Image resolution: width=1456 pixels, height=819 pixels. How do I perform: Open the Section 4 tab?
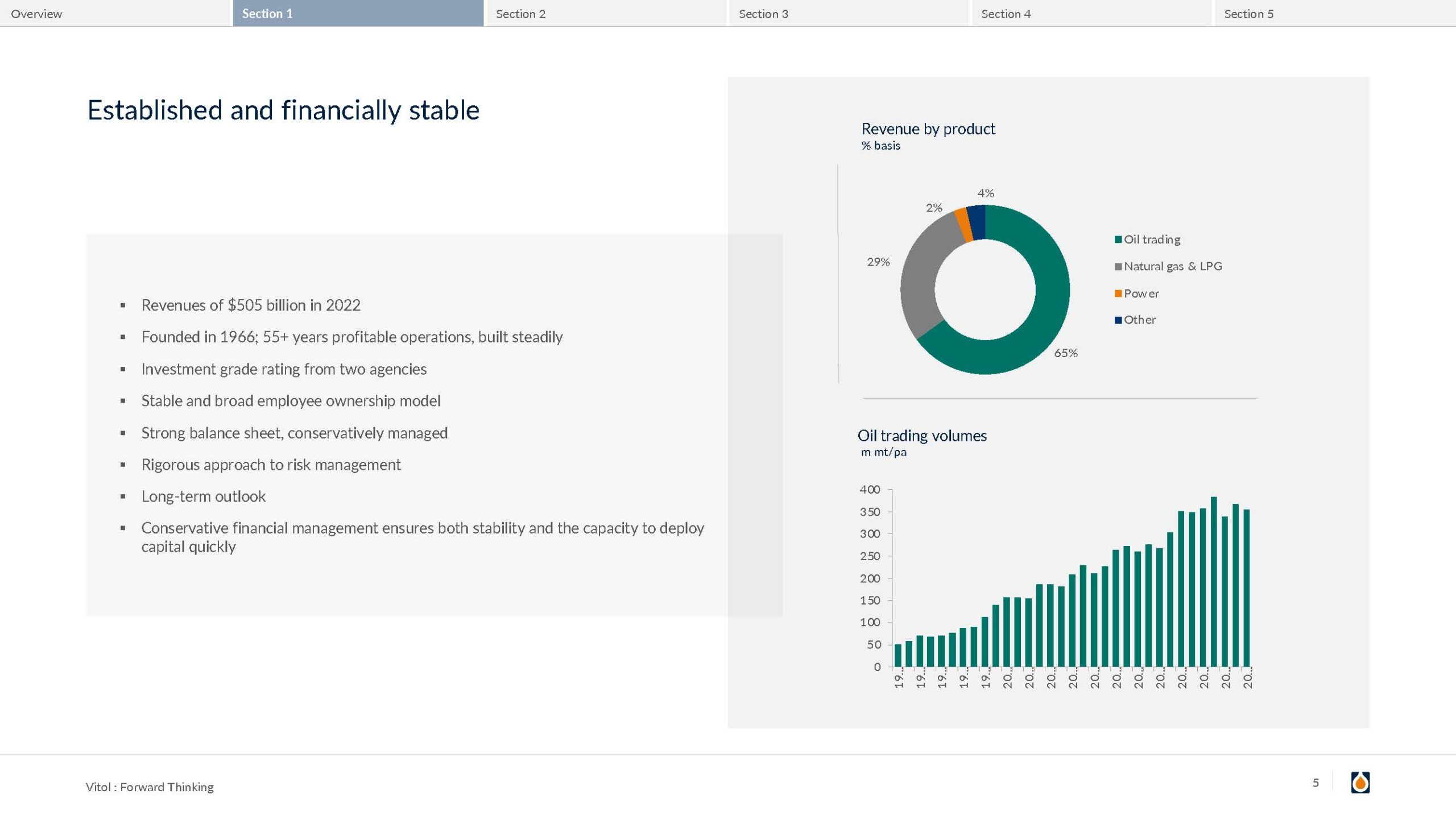(x=1006, y=14)
